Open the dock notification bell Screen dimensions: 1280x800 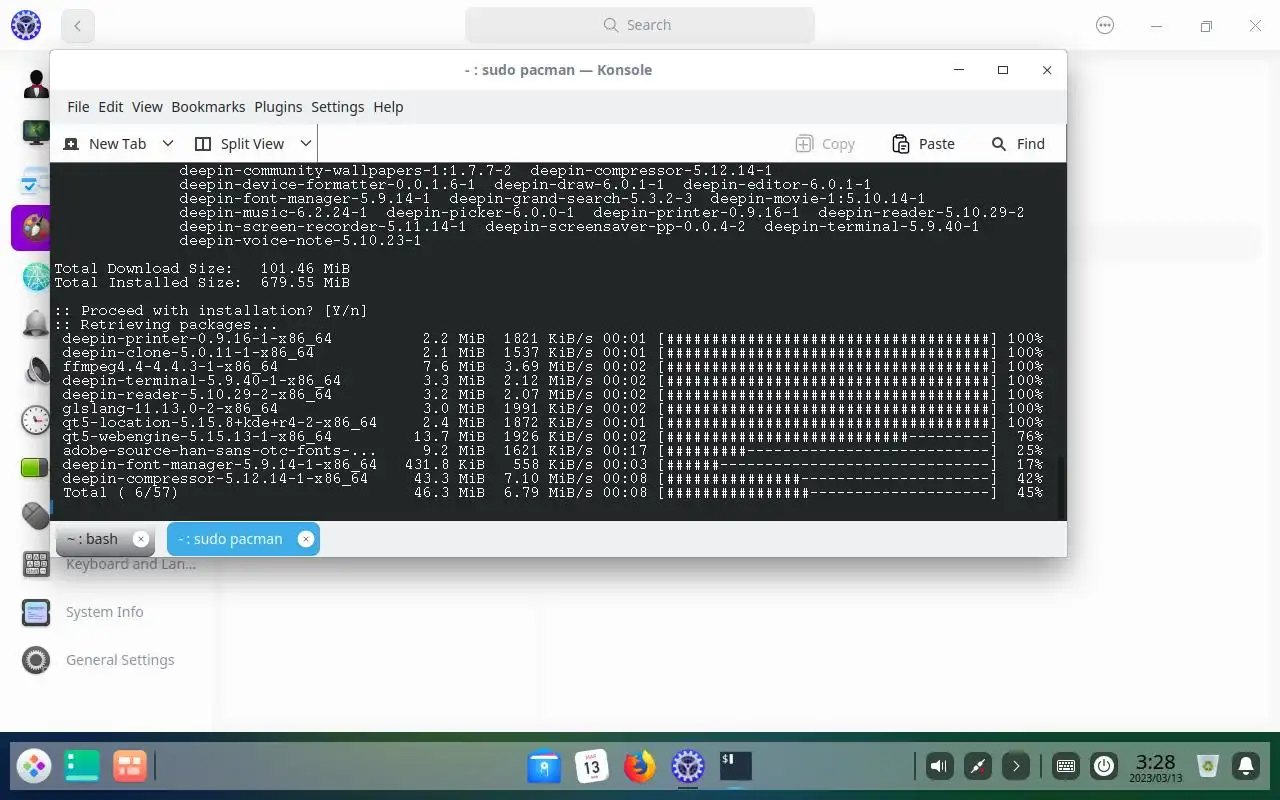(1246, 767)
